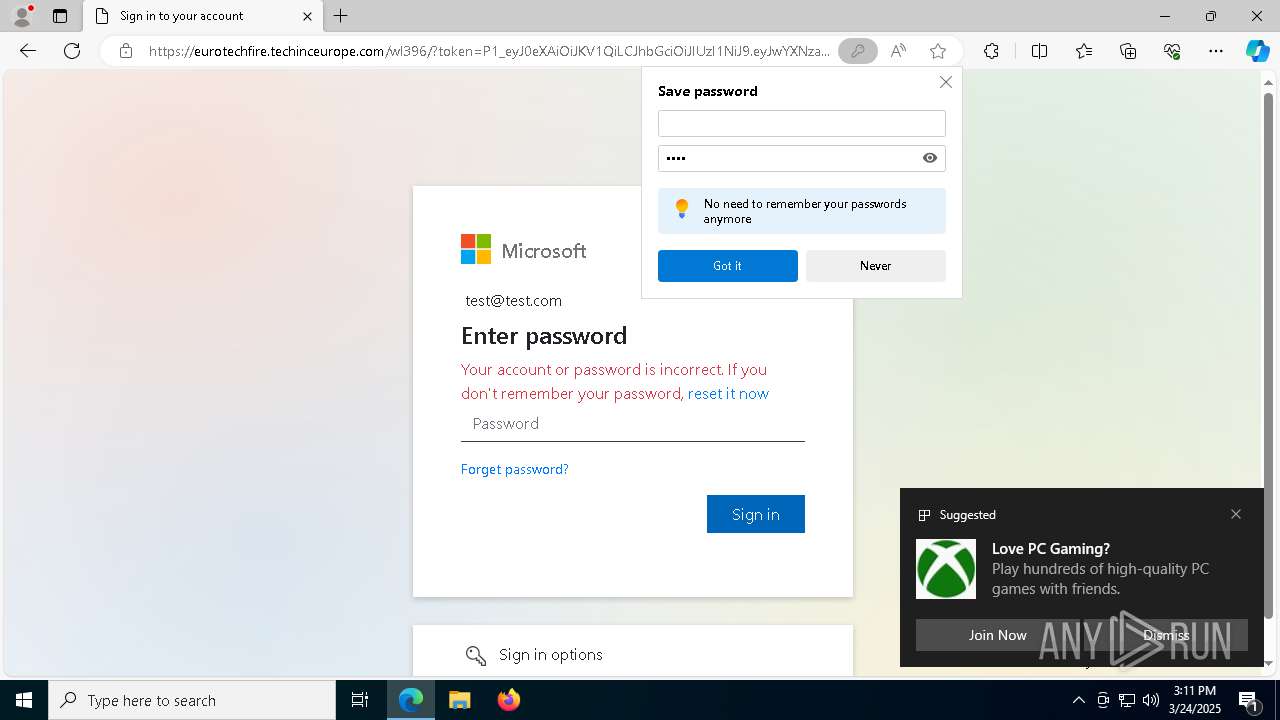The image size is (1280, 720).
Task: Click the address bar URL
Action: coord(489,51)
